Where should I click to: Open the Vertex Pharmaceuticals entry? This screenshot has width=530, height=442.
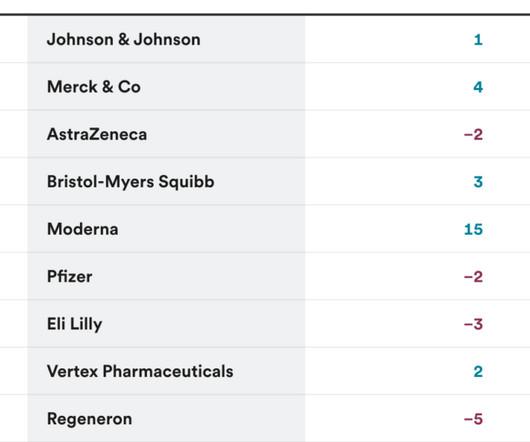click(140, 371)
